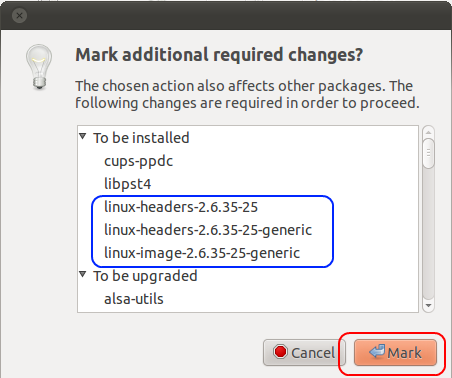
Task: Click the empty scrollbar track below the thumb
Action: (x=428, y=233)
